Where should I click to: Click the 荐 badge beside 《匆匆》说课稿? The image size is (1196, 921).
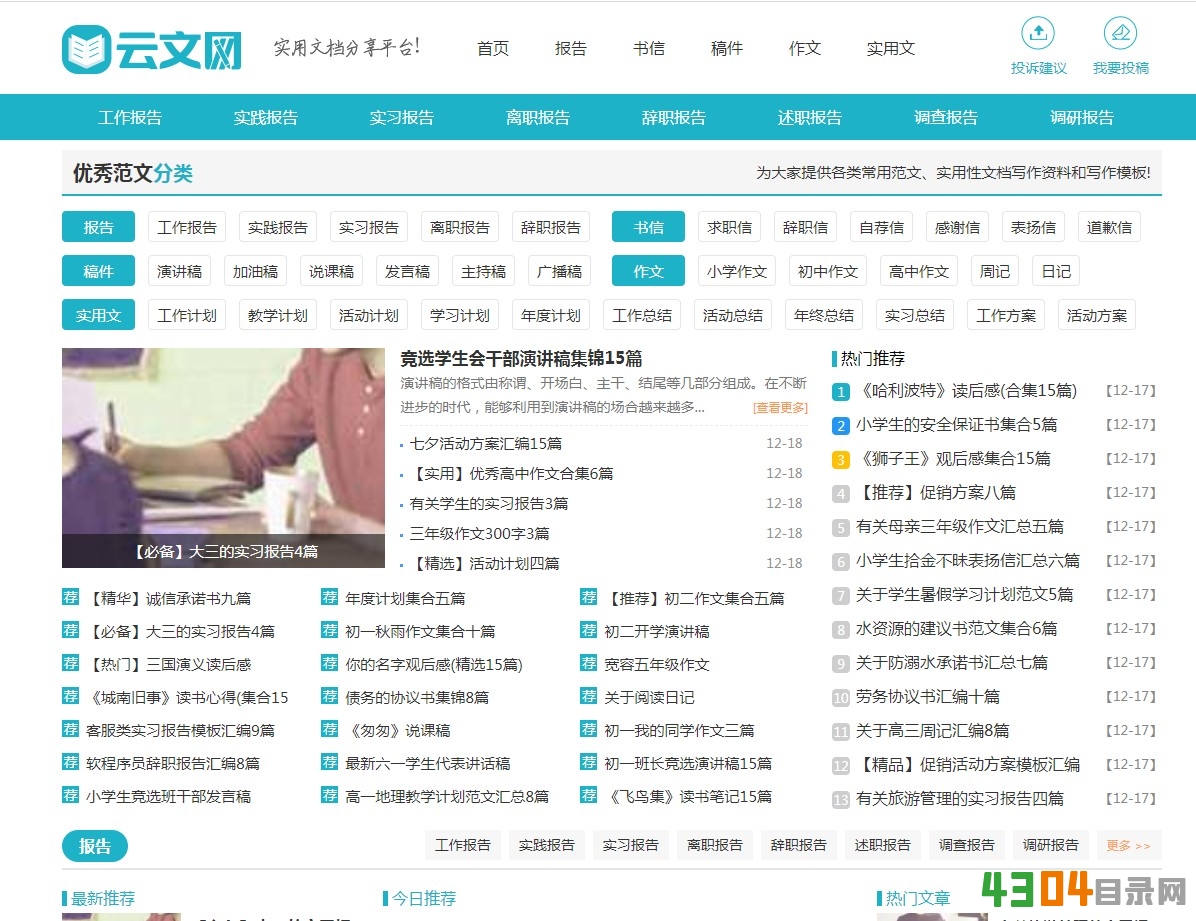click(x=330, y=729)
